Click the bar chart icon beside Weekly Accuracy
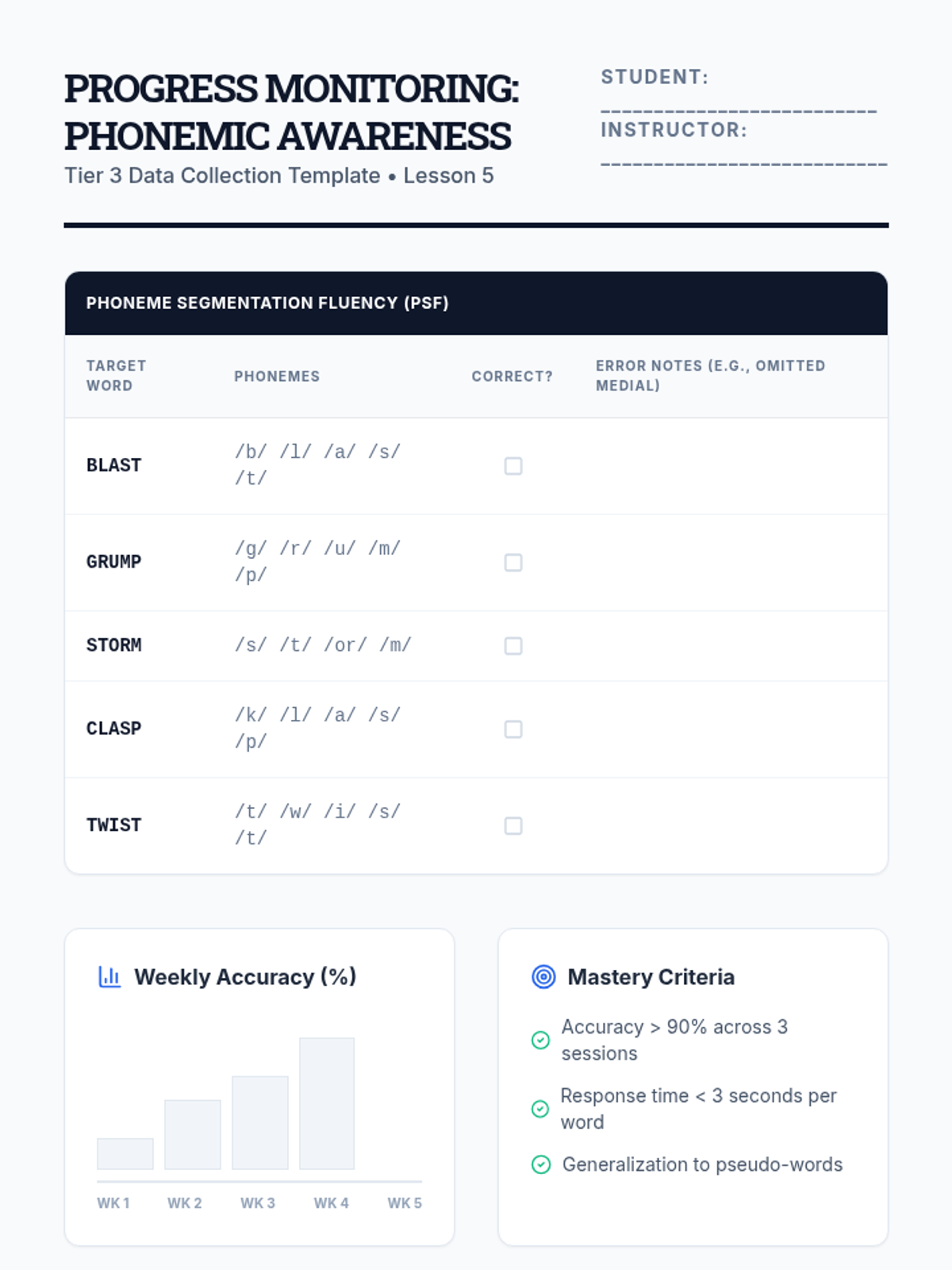The width and height of the screenshot is (952, 1270). [109, 976]
